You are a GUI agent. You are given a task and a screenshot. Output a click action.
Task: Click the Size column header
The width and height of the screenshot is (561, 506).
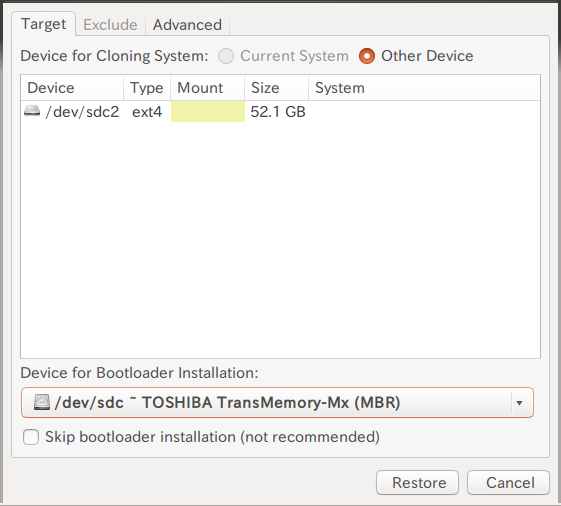click(277, 88)
